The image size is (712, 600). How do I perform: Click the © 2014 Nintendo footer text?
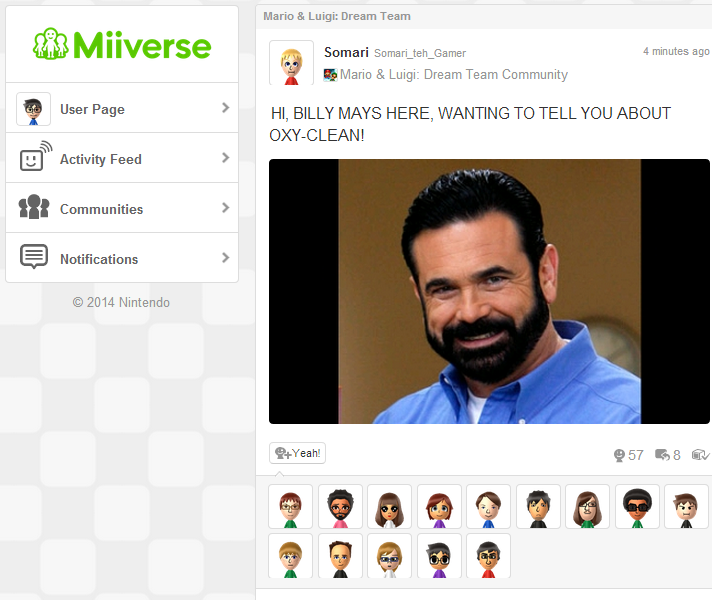[x=121, y=302]
